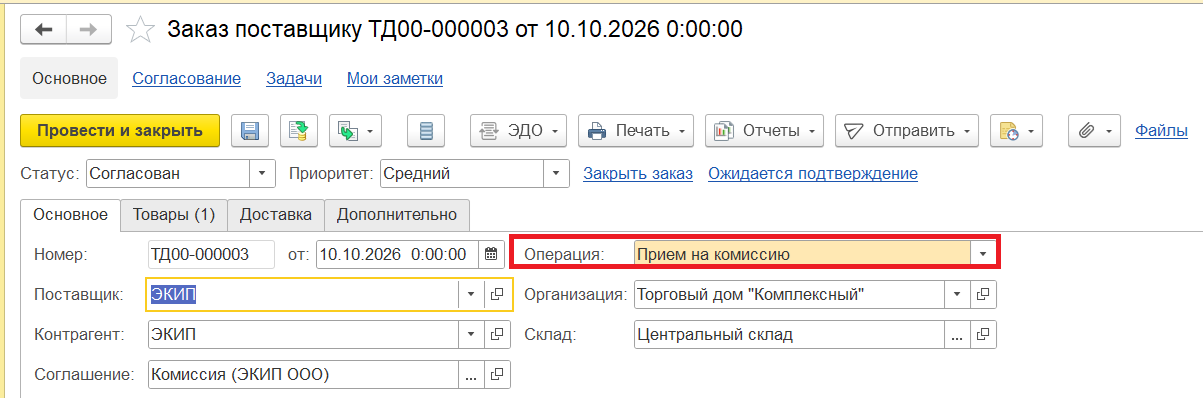The width and height of the screenshot is (1203, 398).
Task: Go forward with the right arrow button
Action: coord(89,29)
